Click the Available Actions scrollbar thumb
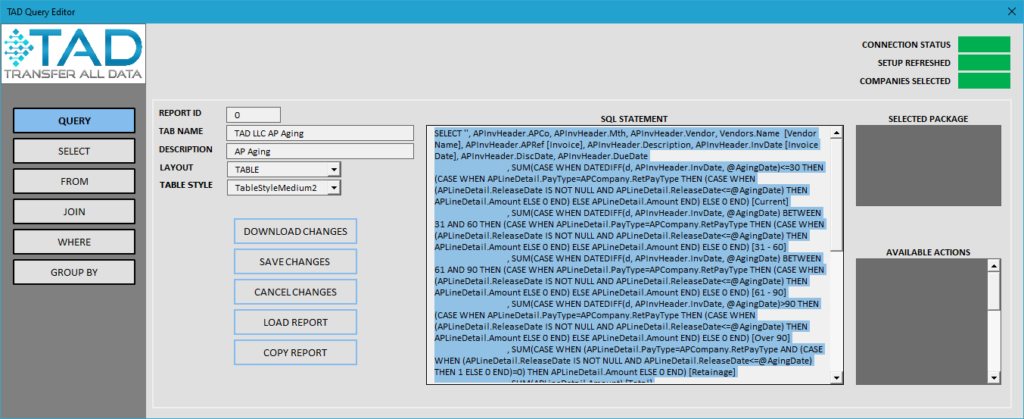Screen dimensions: 1024x419 point(993,290)
